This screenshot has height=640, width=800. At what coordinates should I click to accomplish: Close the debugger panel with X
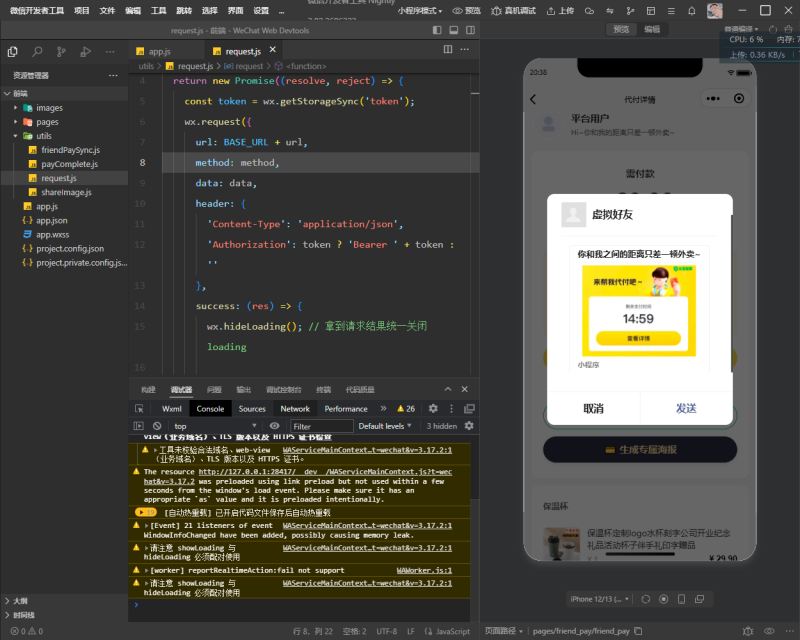[x=465, y=389]
